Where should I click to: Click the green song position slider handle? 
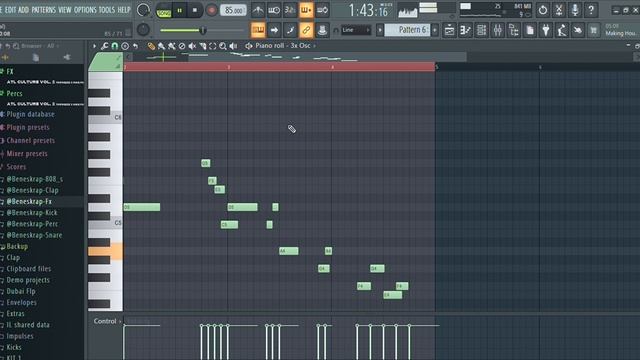tap(202, 30)
